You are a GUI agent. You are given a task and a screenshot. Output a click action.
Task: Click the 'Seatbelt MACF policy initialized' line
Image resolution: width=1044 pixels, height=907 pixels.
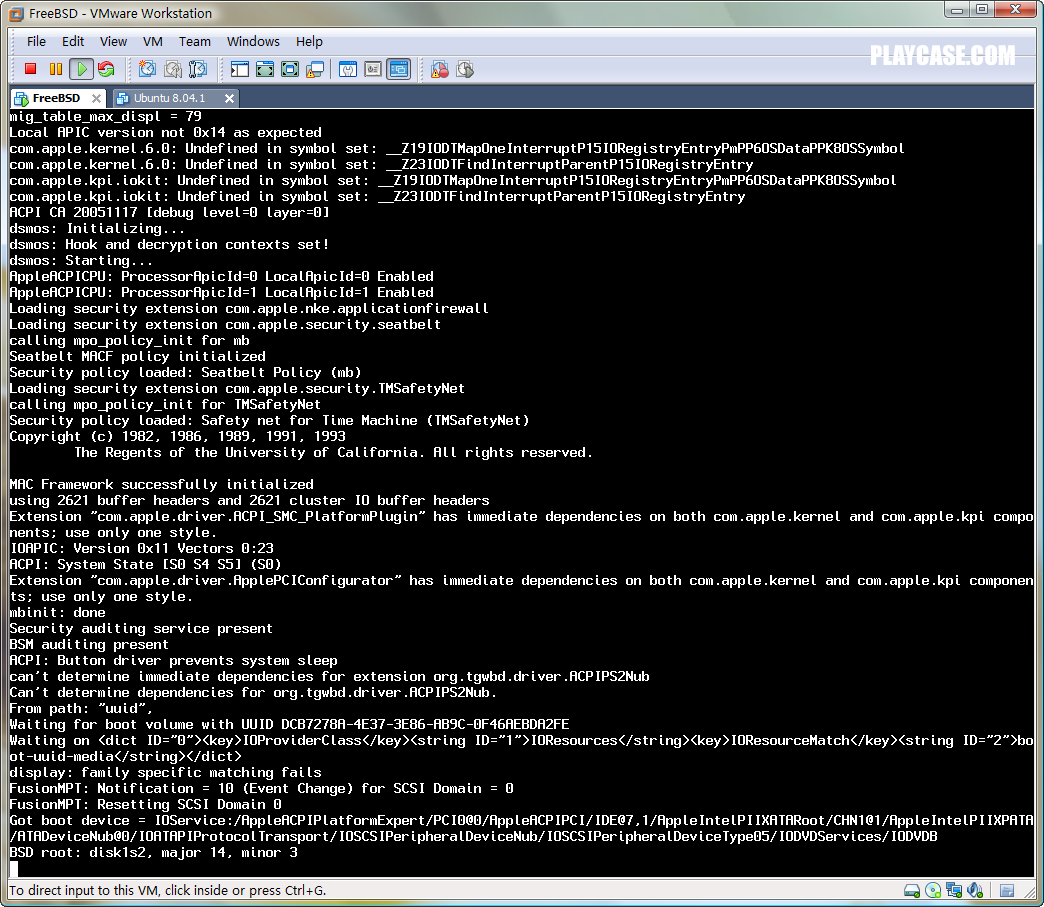pyautogui.click(x=137, y=356)
